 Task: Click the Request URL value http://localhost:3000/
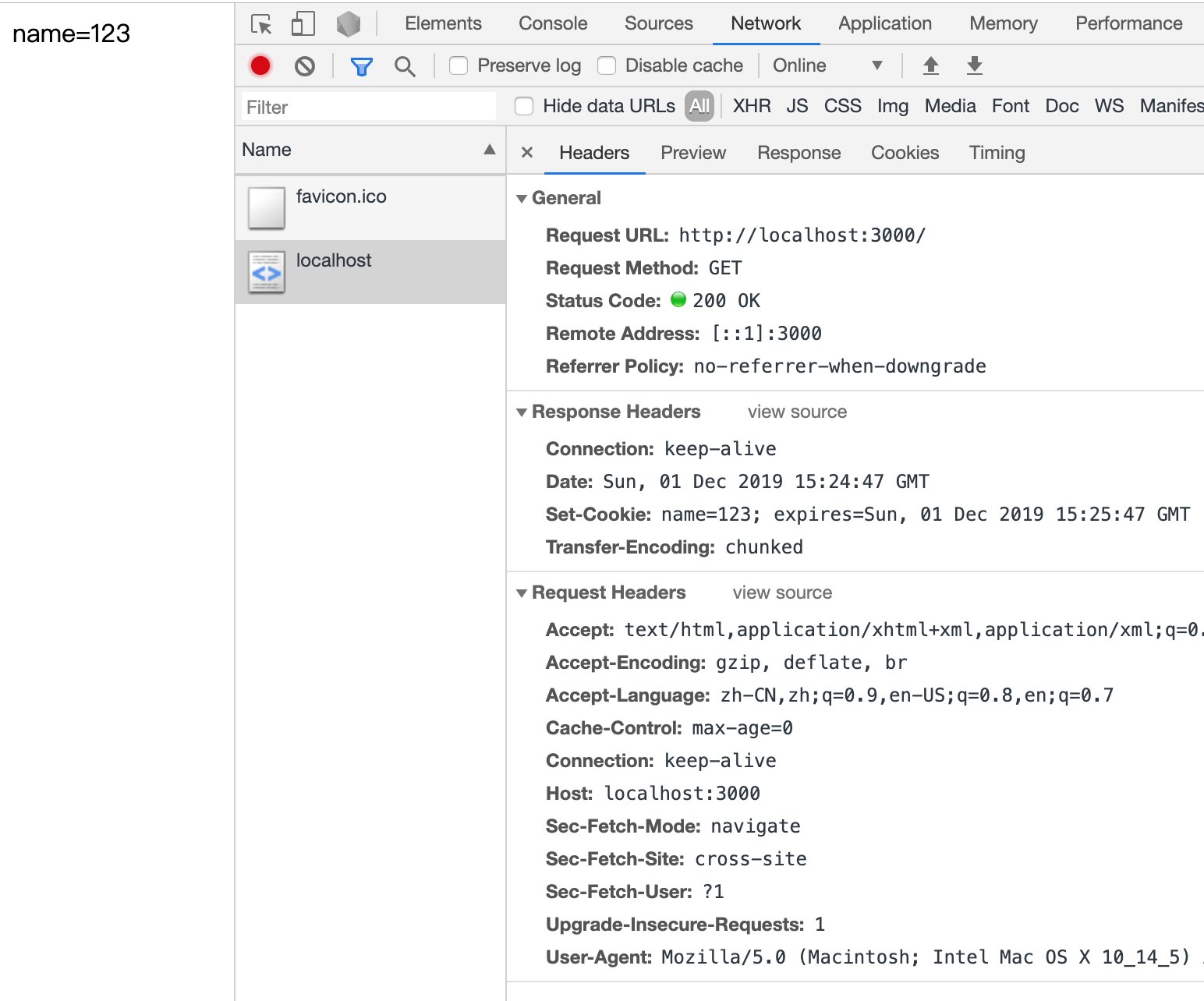pyautogui.click(x=802, y=235)
